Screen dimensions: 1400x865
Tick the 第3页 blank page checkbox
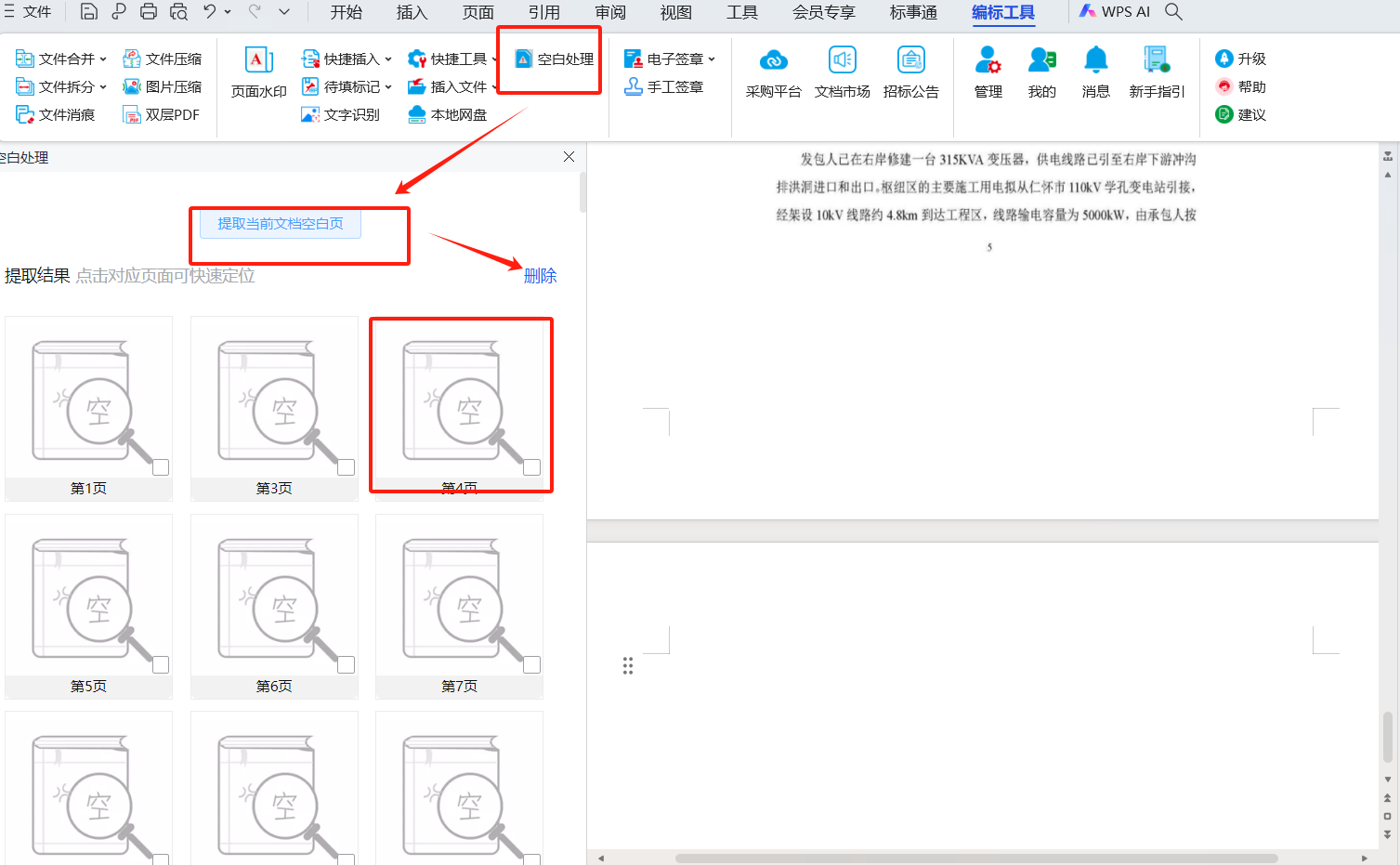pyautogui.click(x=347, y=467)
